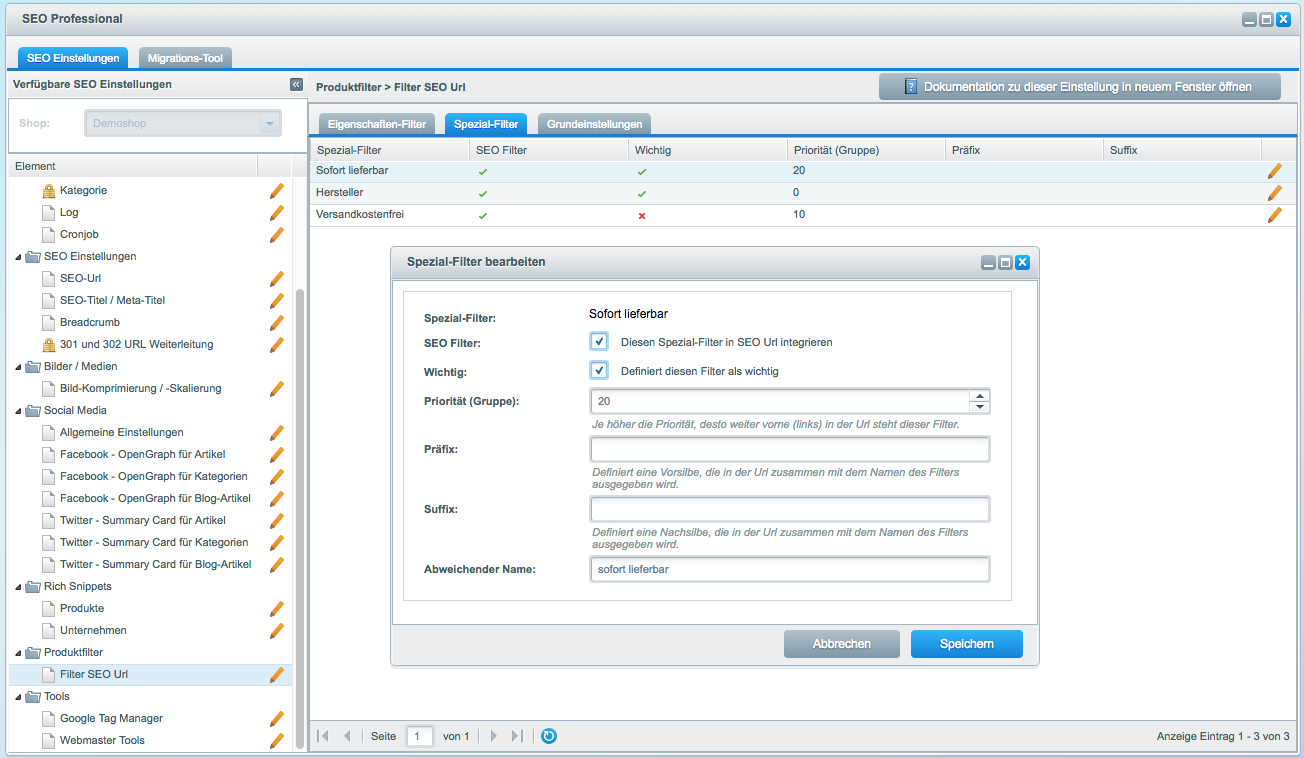Go to previous page arrow in paging bar
1304x758 pixels.
347,736
